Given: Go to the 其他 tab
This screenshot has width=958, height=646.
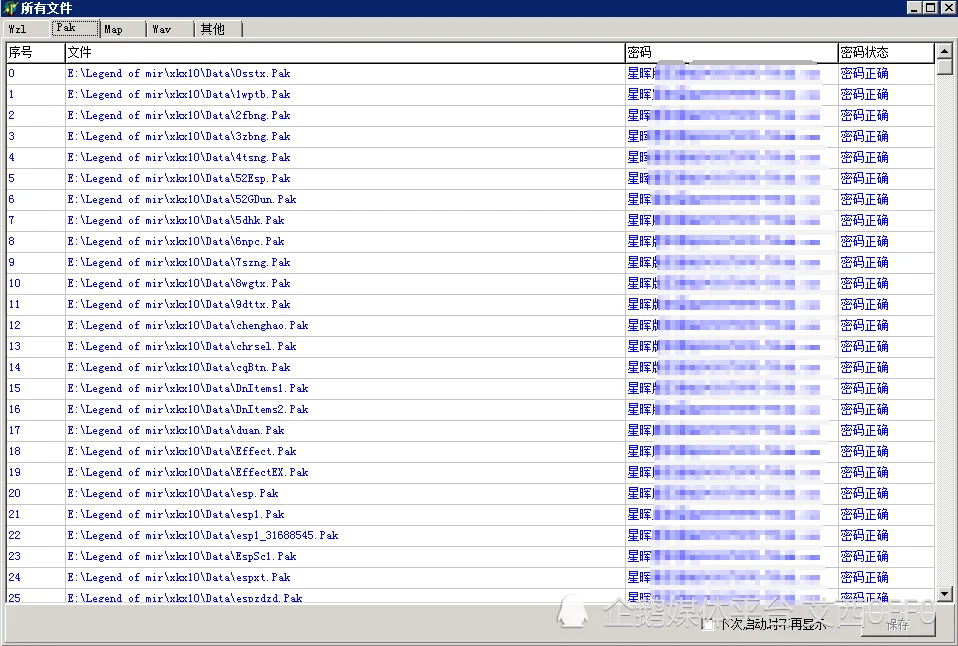Looking at the screenshot, I should point(215,29).
